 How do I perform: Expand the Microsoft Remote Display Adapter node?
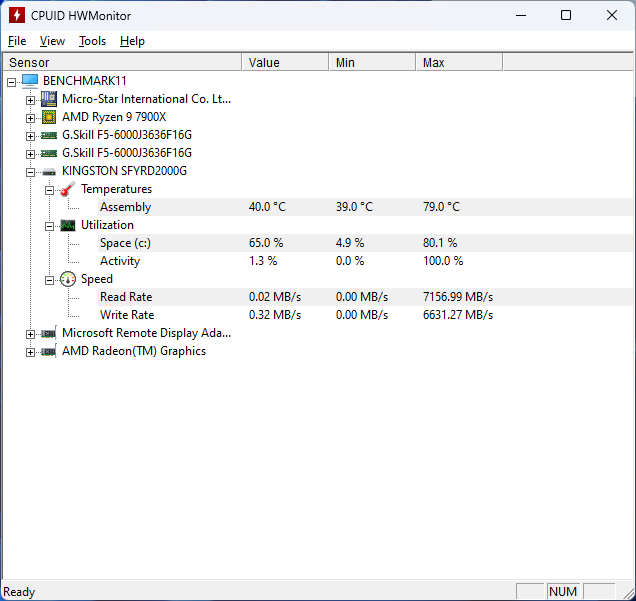30,335
